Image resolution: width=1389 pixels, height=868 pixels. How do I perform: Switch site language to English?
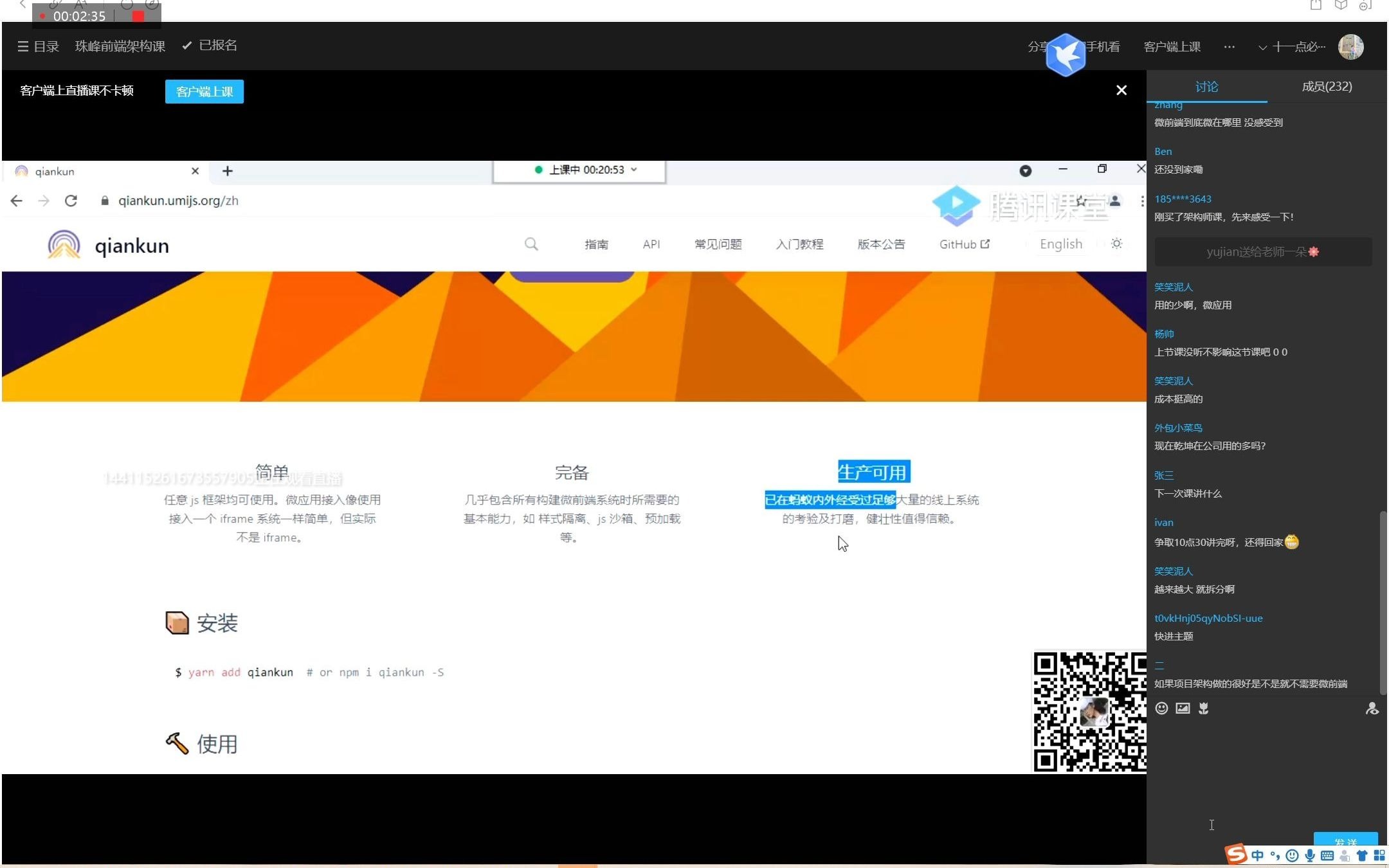1061,244
